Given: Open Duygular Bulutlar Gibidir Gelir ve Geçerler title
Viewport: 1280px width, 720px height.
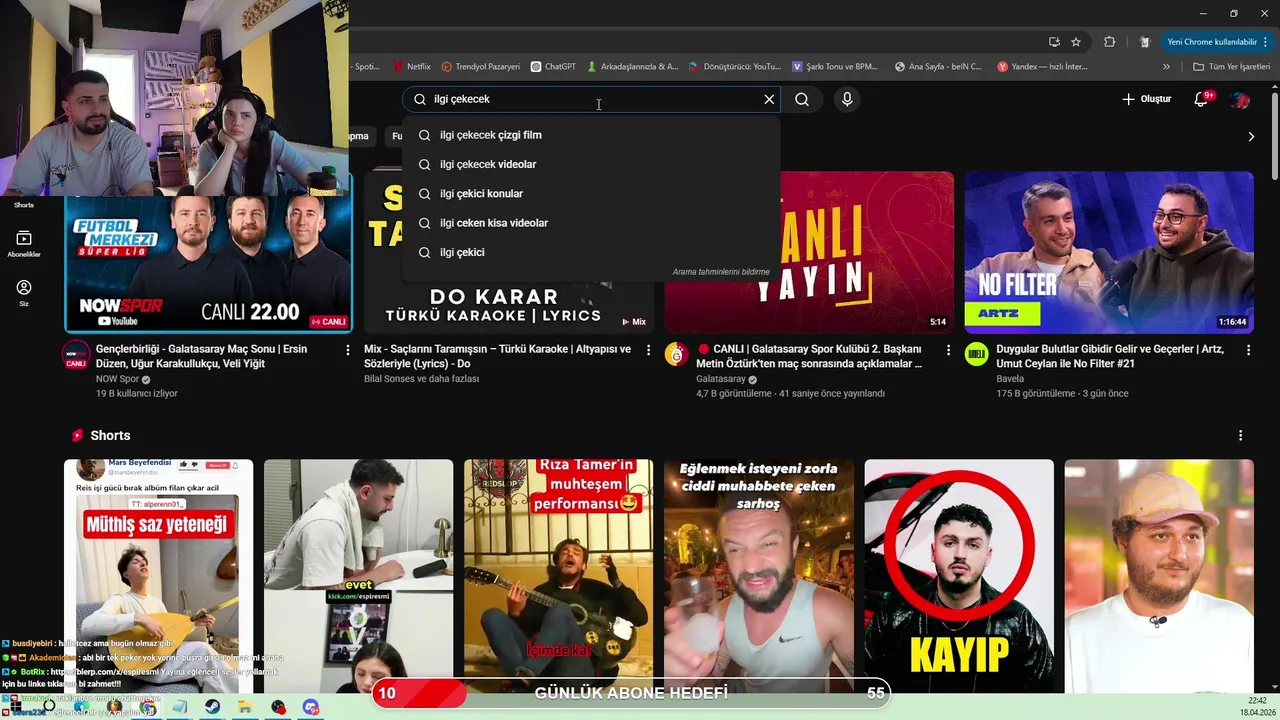Looking at the screenshot, I should [1110, 356].
